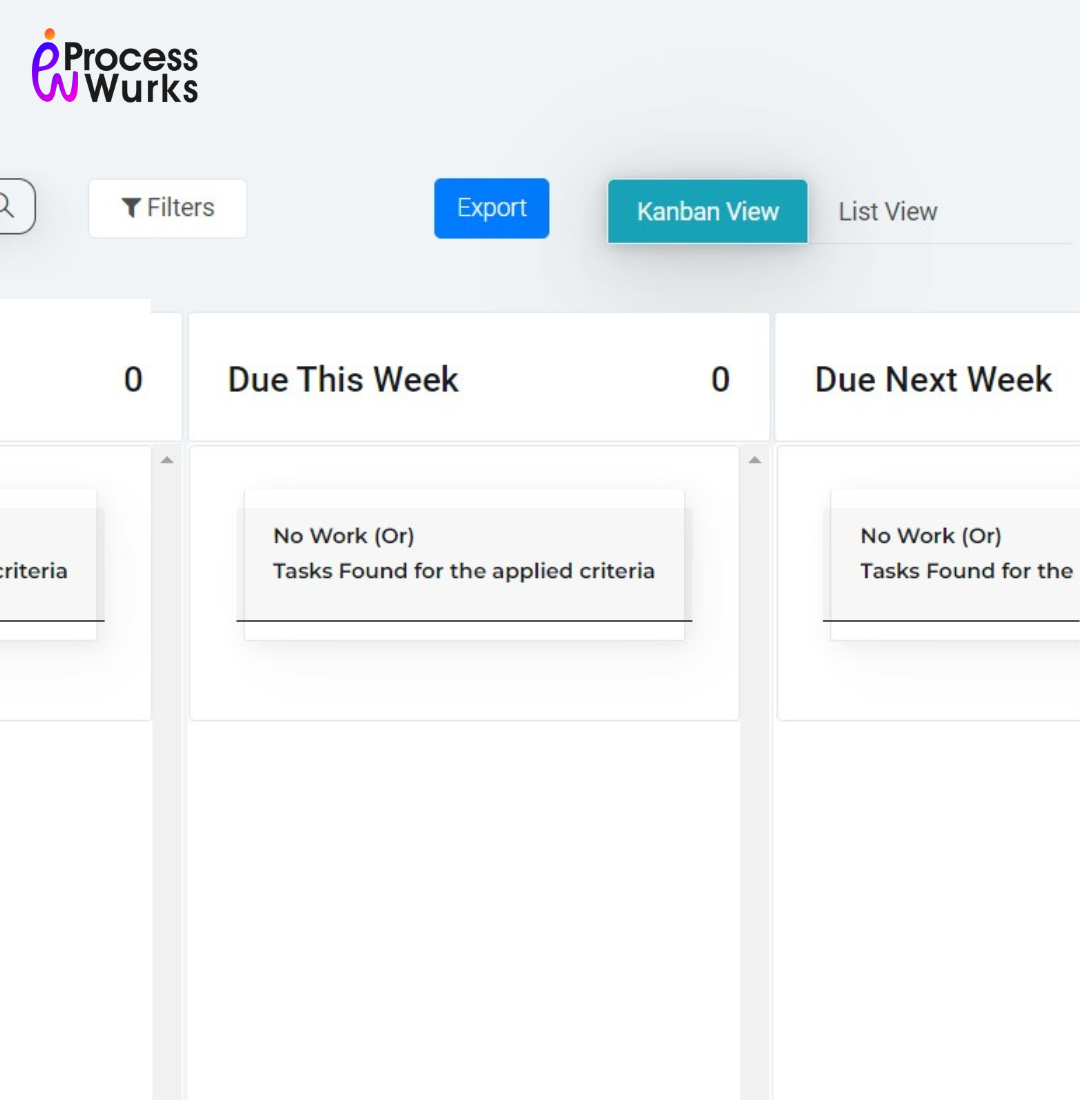Click the funnel icon beside Filters
The image size is (1080, 1100).
(130, 208)
